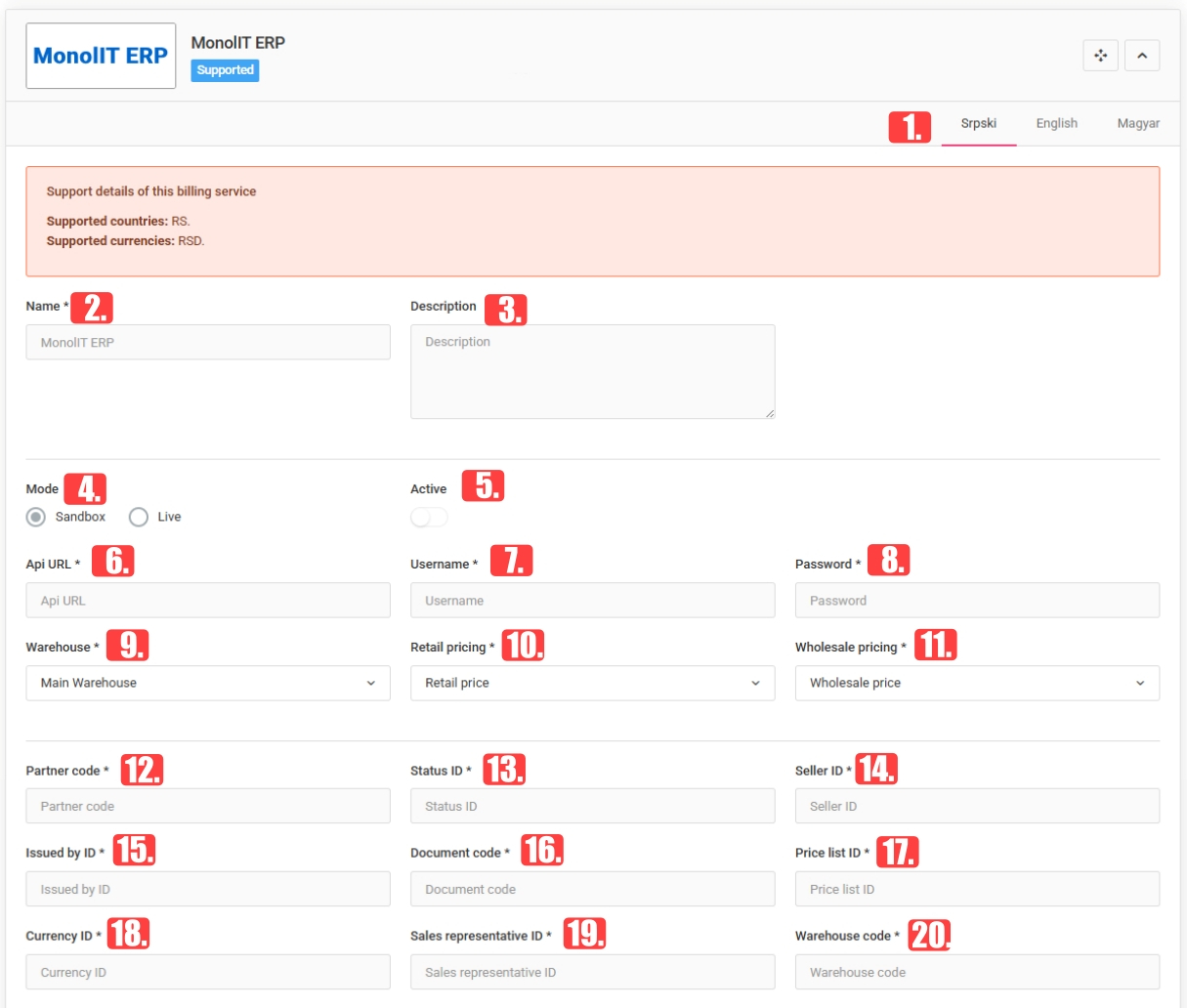
Task: Toggle the Active switch
Action: tap(429, 517)
